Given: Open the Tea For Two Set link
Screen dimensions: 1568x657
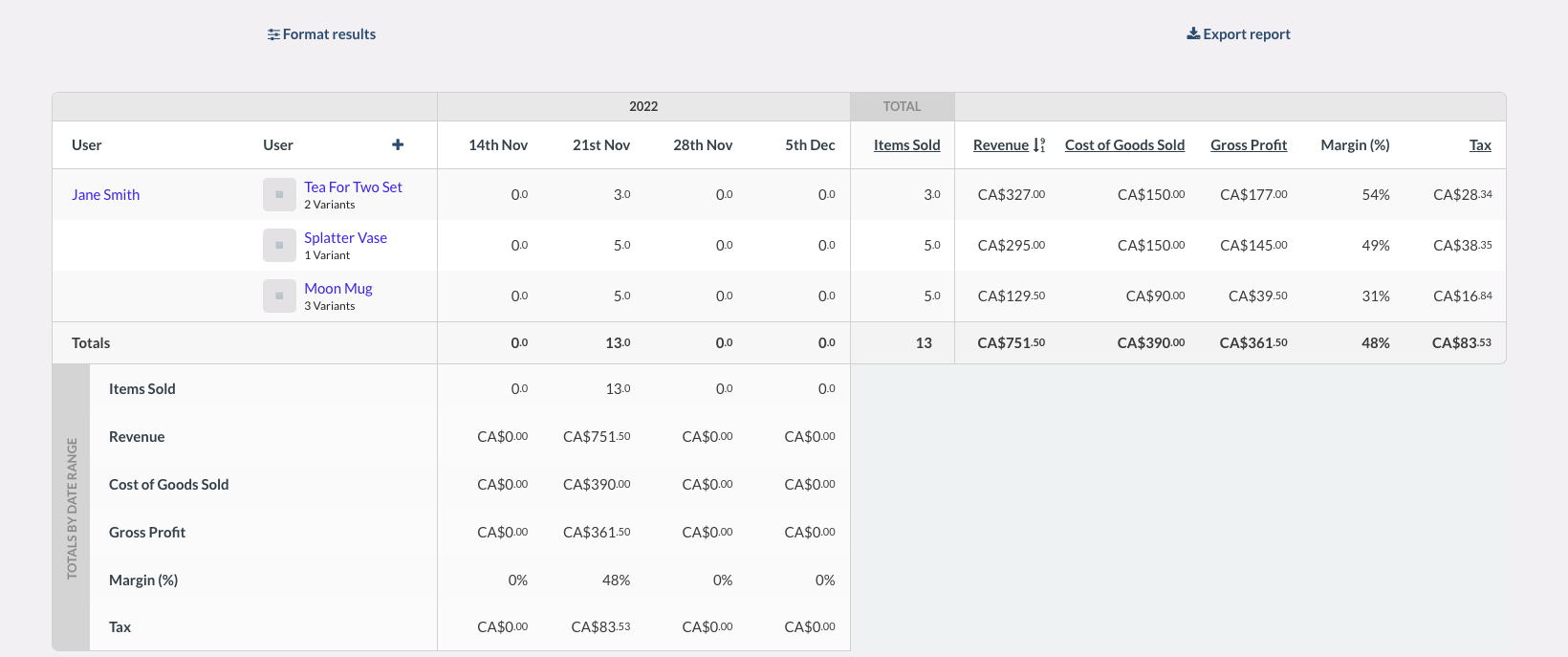Looking at the screenshot, I should coord(353,186).
